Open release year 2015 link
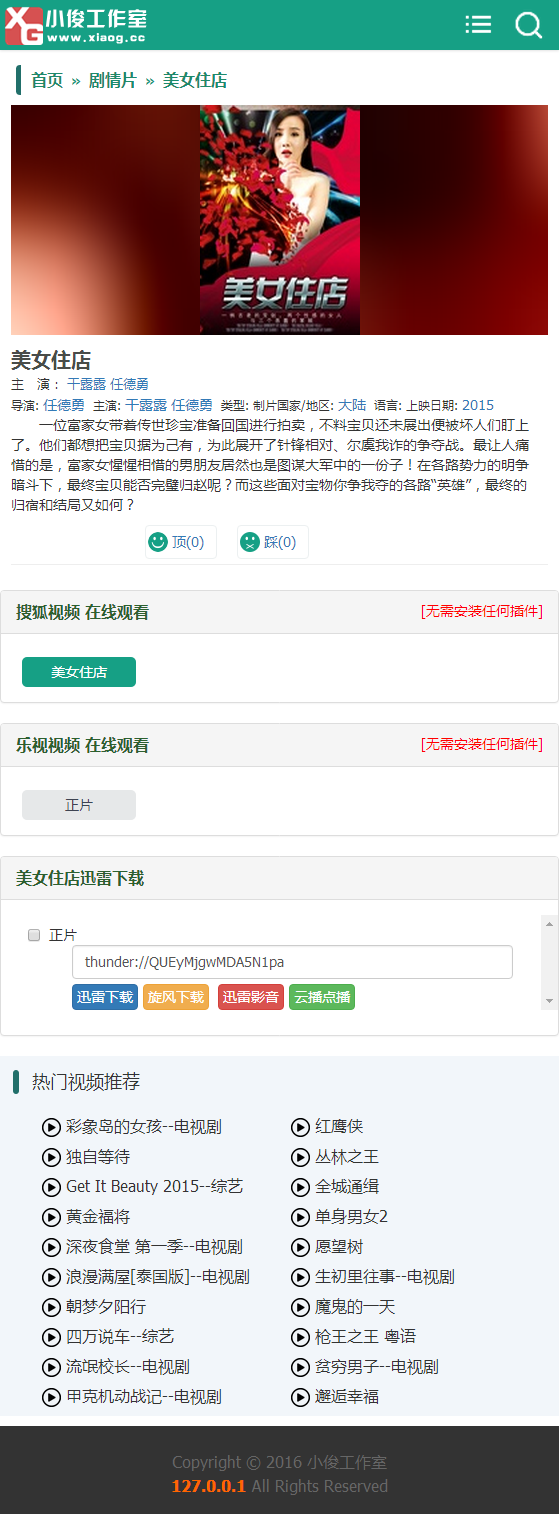Viewport: 559px width, 1514px height. coord(478,405)
